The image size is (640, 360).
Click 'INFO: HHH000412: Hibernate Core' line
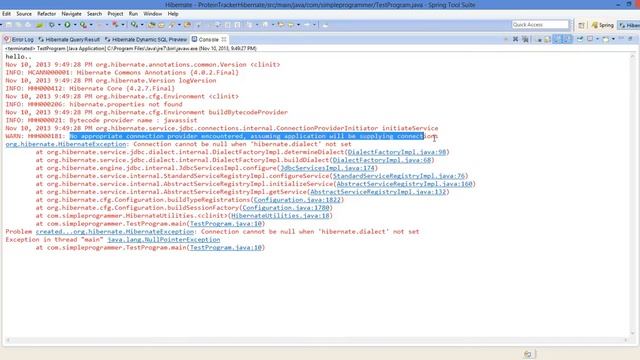[x=90, y=88]
